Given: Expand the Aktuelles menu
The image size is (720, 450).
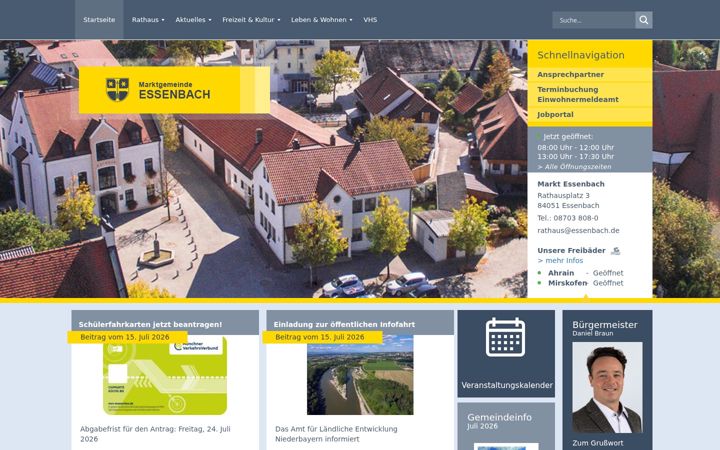Looking at the screenshot, I should (x=193, y=20).
